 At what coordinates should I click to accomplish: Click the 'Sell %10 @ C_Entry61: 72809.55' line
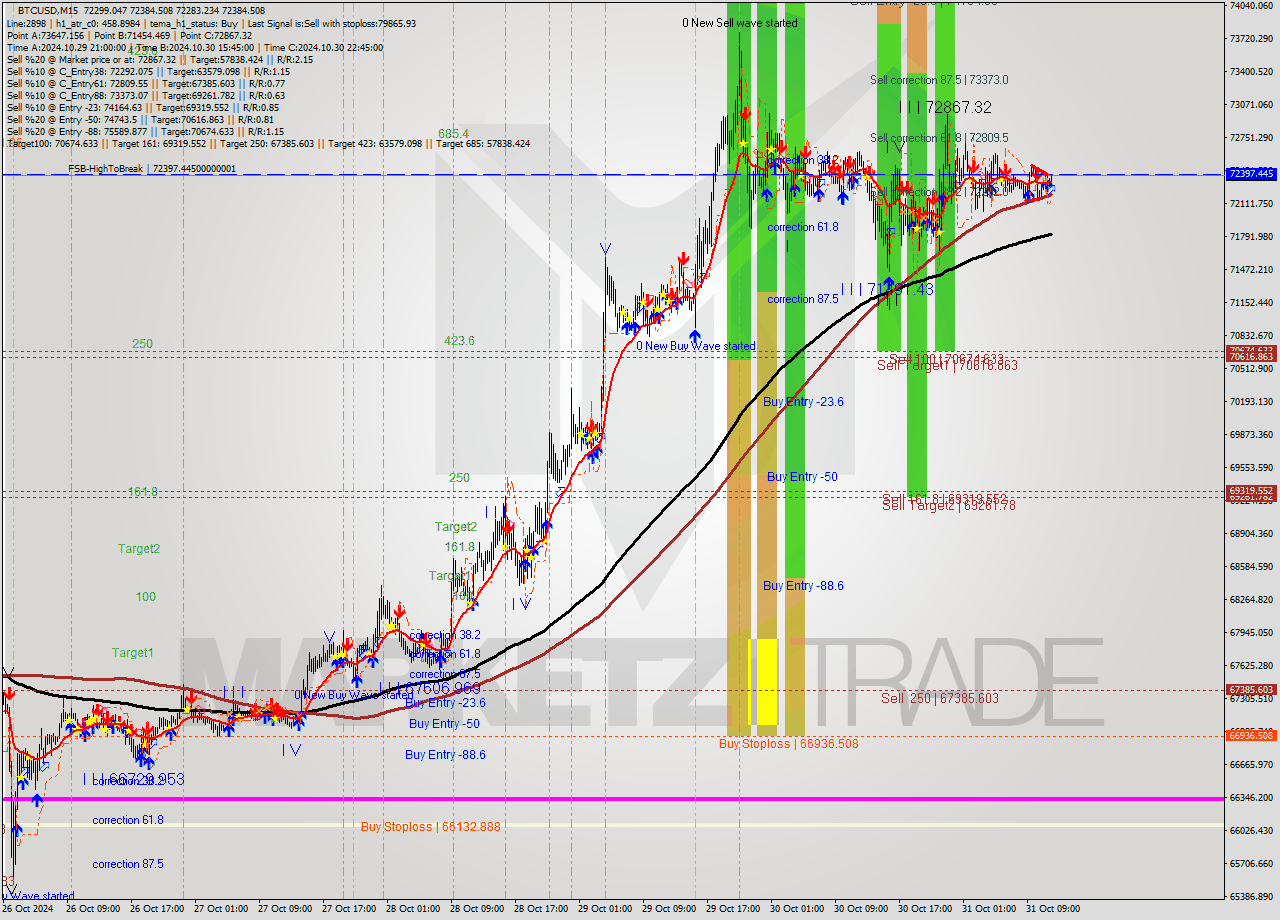click(x=145, y=83)
